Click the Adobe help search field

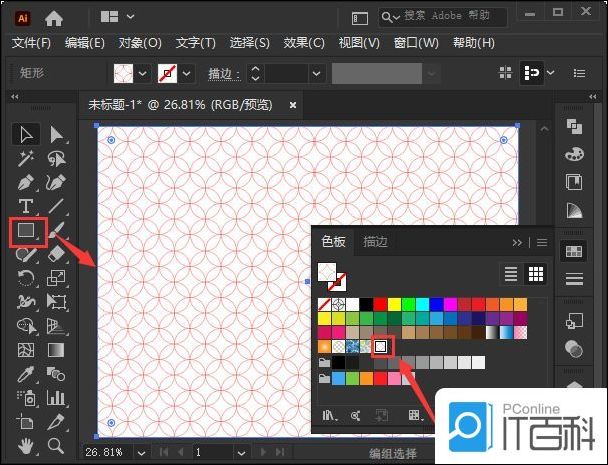(x=443, y=17)
